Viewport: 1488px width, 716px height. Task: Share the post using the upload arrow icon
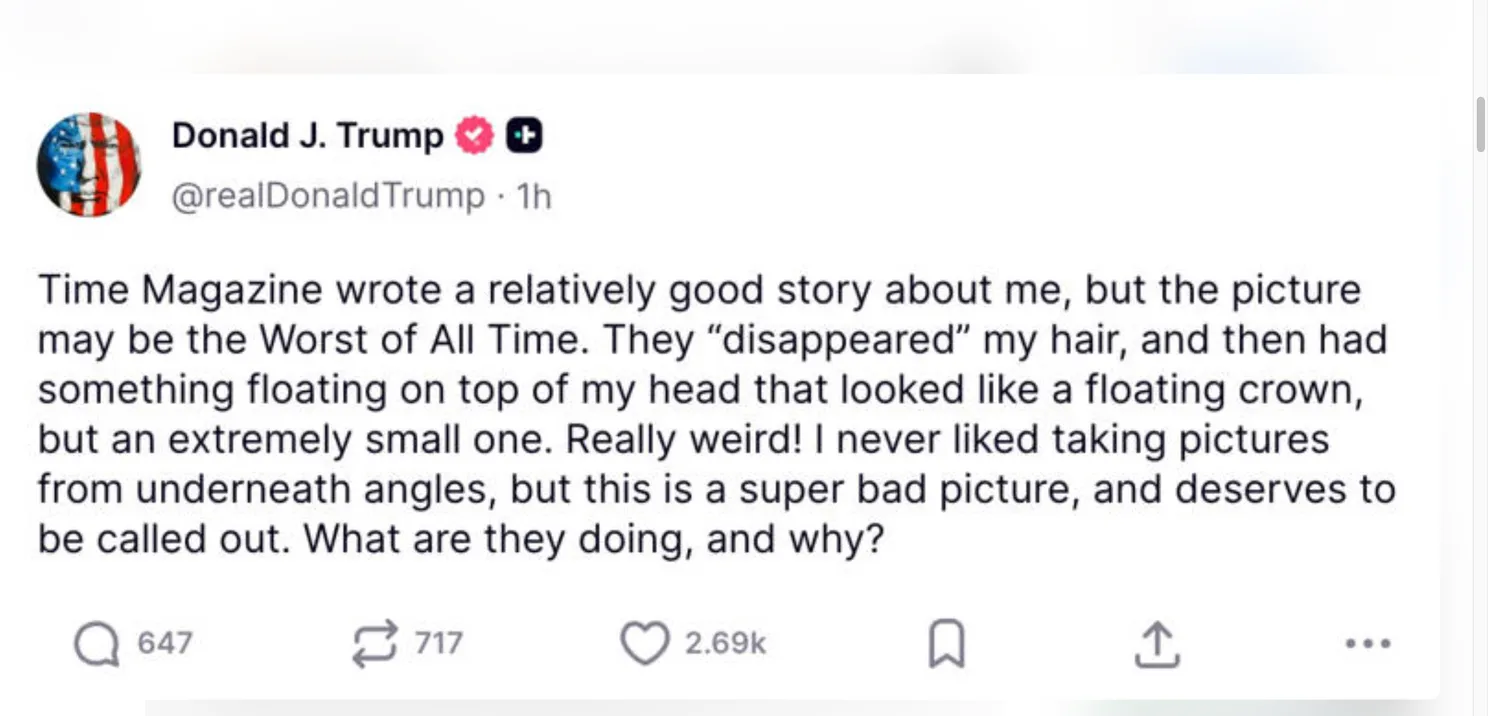pyautogui.click(x=1157, y=644)
